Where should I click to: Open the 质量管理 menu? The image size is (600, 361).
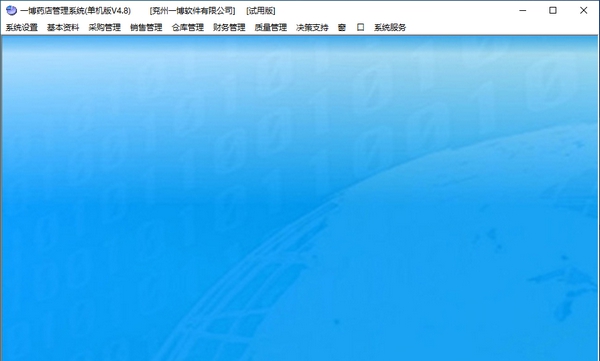tap(271, 27)
